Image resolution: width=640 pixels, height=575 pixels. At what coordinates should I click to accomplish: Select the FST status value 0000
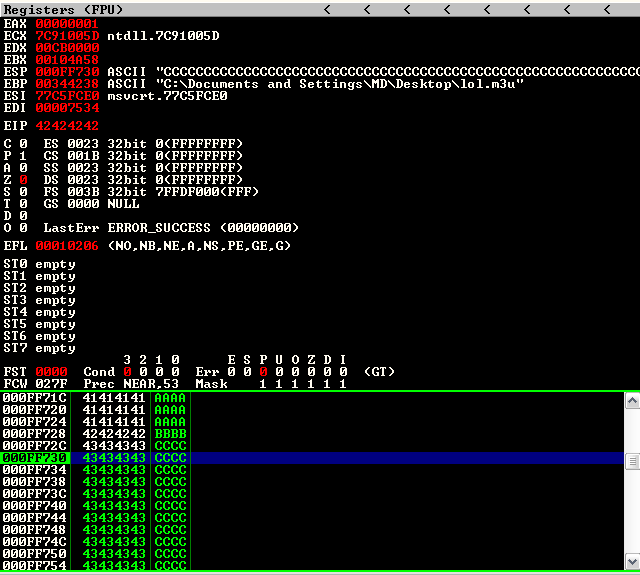51,372
